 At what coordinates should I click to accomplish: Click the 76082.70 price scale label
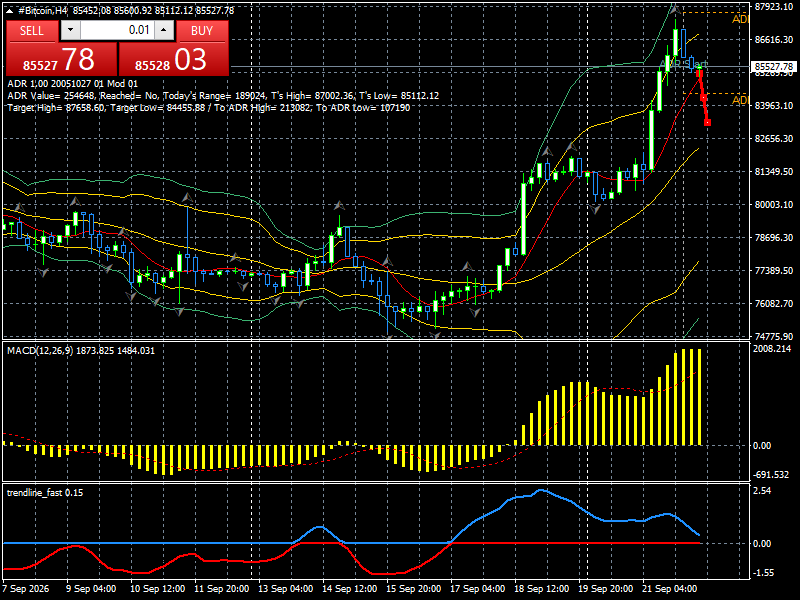coord(773,304)
